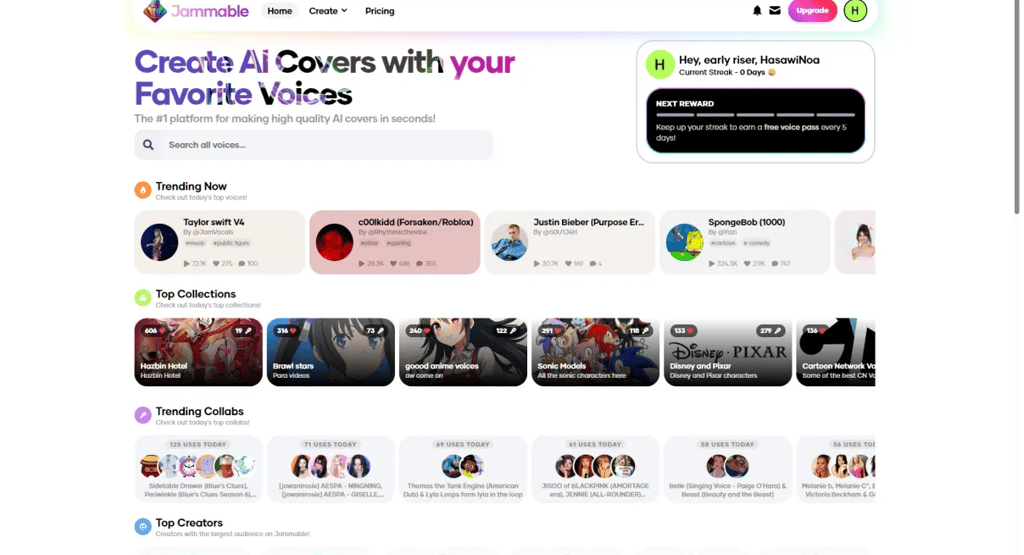Open the 125 uses today collab card
This screenshot has height=555, width=1024.
point(199,469)
